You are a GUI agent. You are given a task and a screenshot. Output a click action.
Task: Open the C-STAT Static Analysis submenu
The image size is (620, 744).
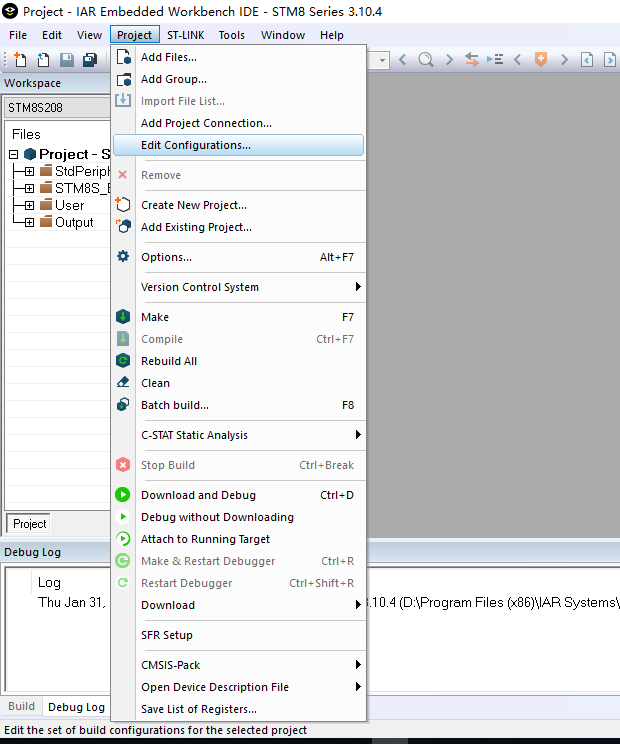click(239, 435)
